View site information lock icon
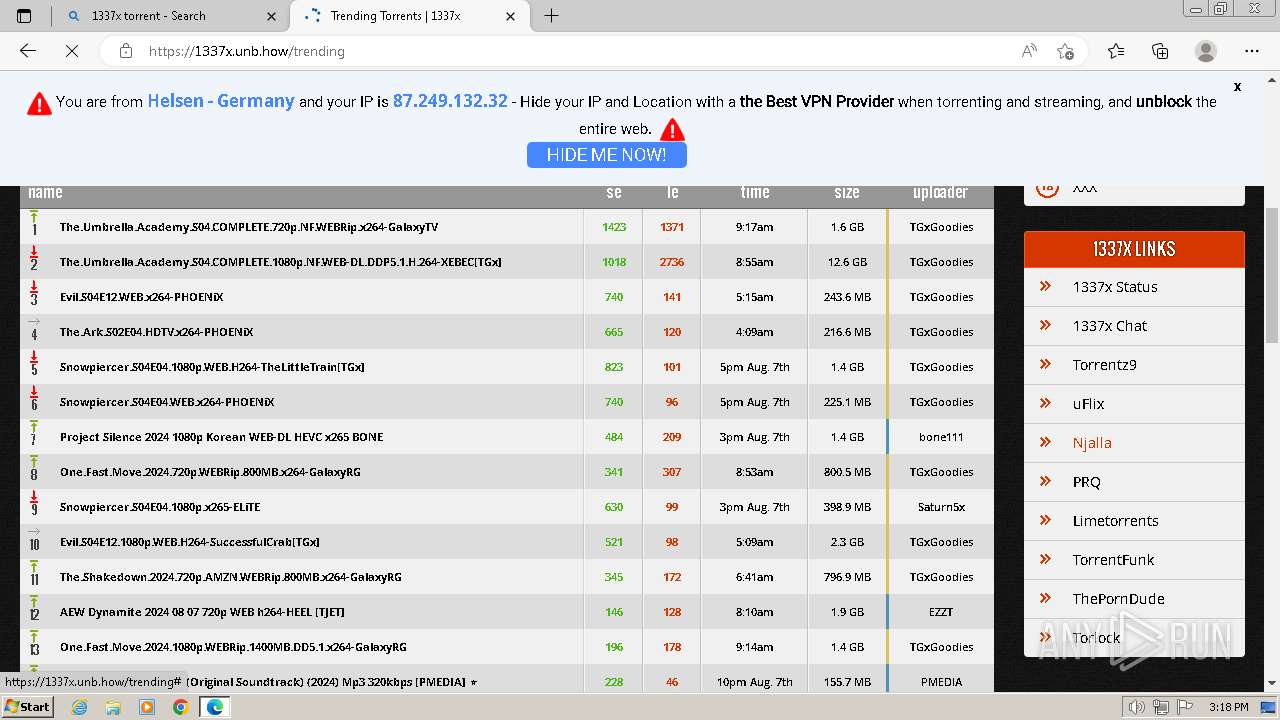The height and width of the screenshot is (720, 1280). 125,51
